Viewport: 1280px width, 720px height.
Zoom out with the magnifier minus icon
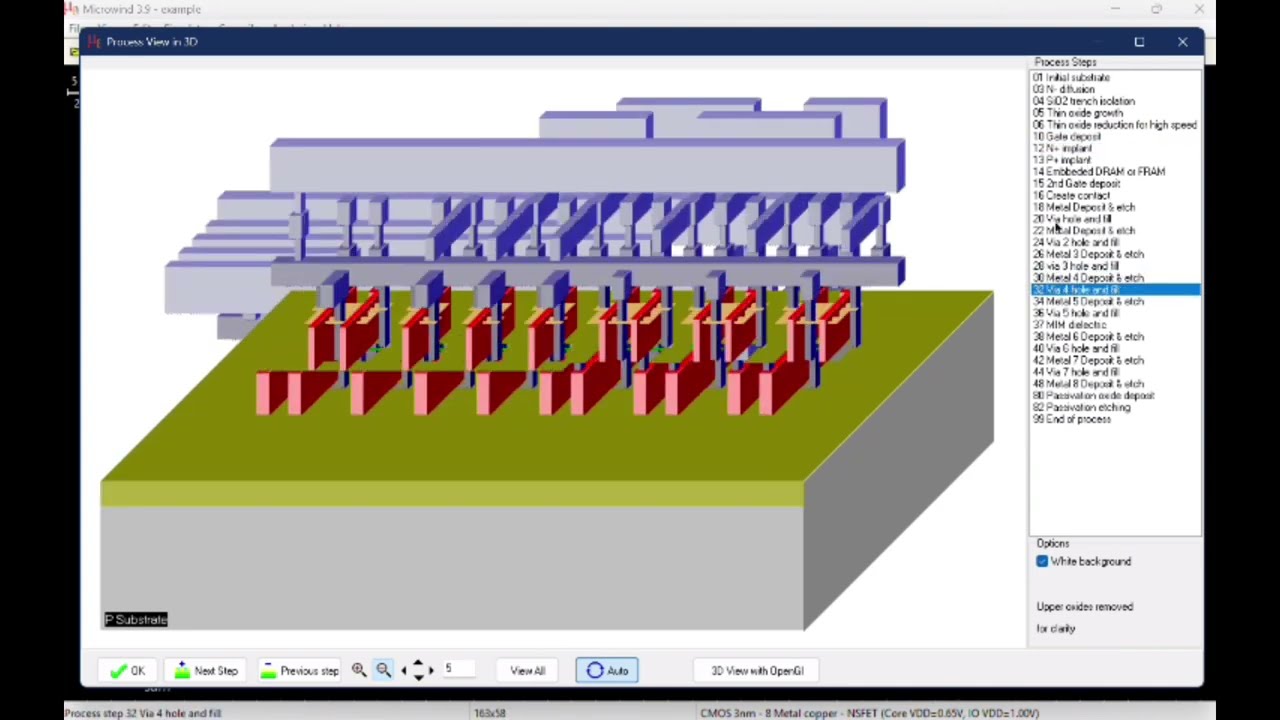pos(383,671)
